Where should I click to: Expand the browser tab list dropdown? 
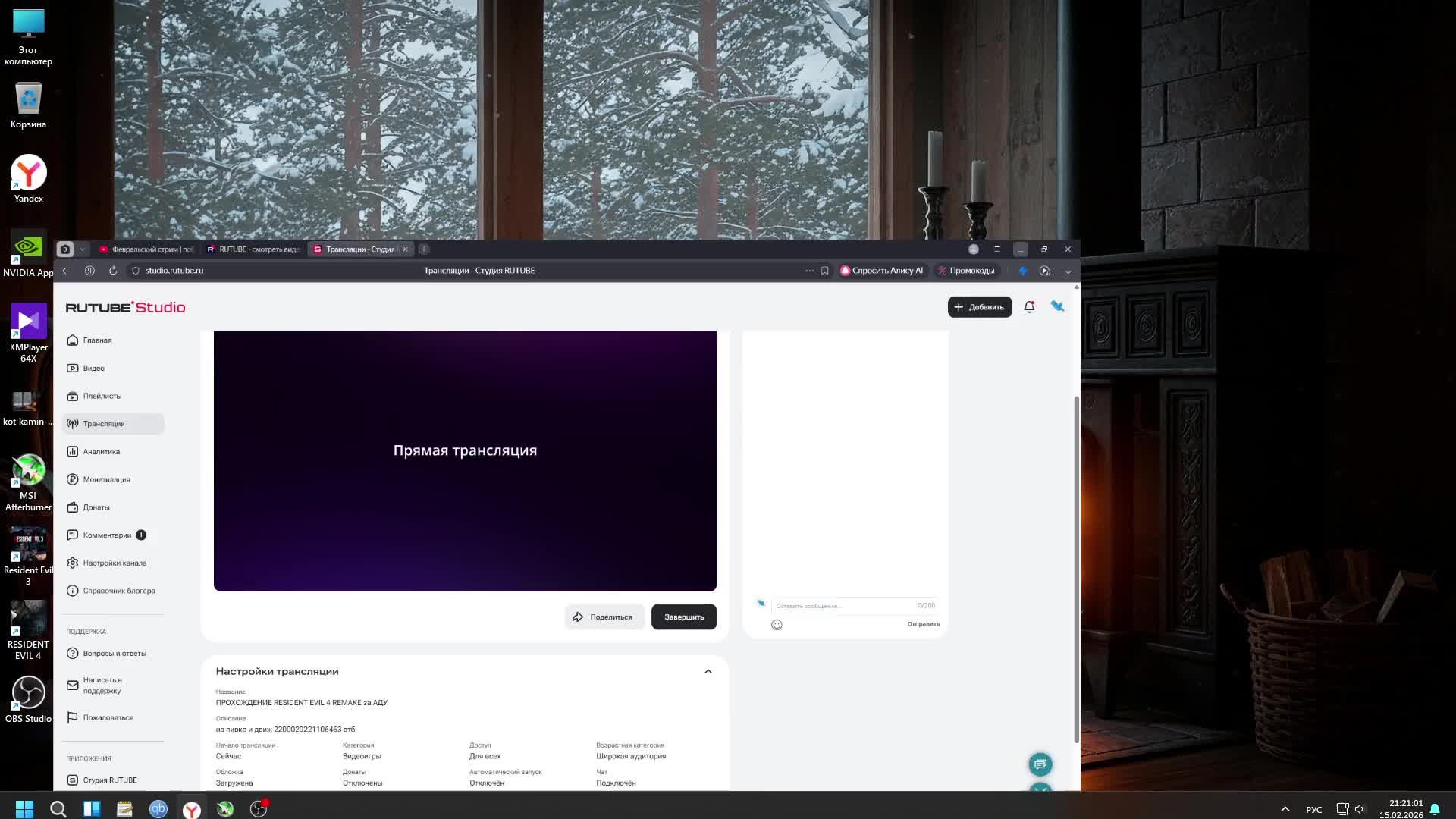(x=83, y=249)
